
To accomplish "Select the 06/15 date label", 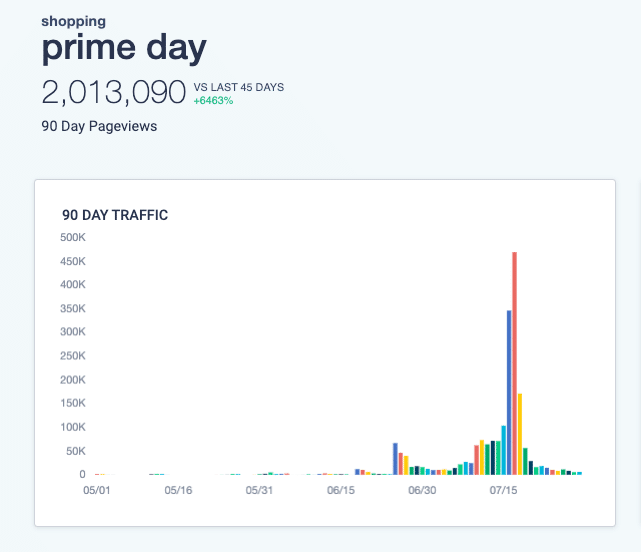I will 341,490.
